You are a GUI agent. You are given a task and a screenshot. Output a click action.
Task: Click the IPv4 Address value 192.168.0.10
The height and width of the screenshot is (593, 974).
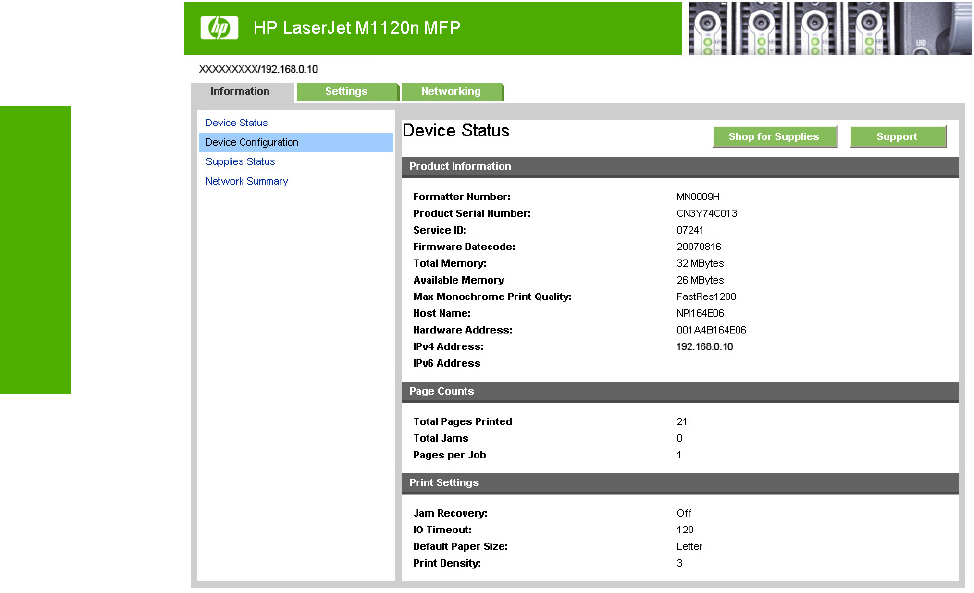point(704,347)
